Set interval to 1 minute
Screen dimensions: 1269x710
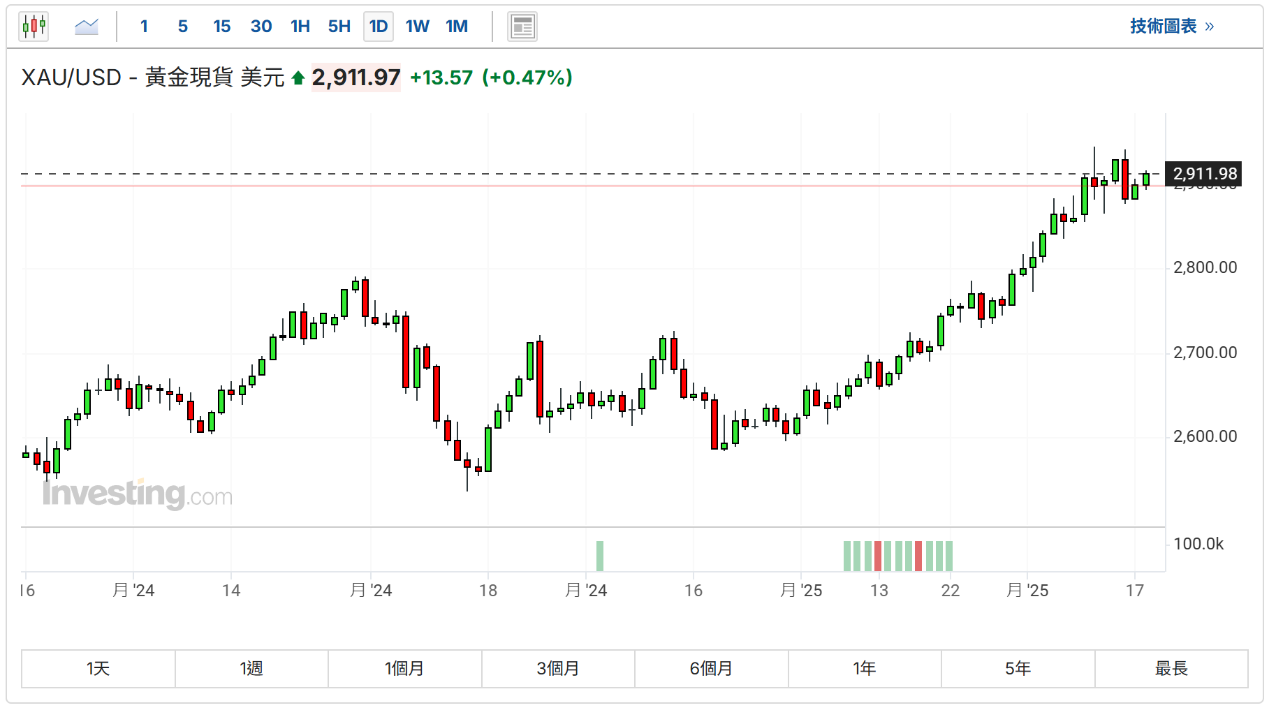point(144,26)
